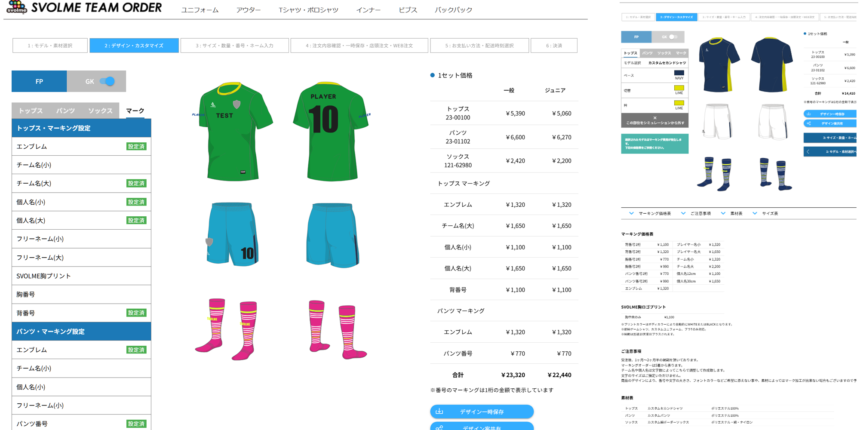Open the Tシャツ・ポロシャツ menu

pos(308,10)
